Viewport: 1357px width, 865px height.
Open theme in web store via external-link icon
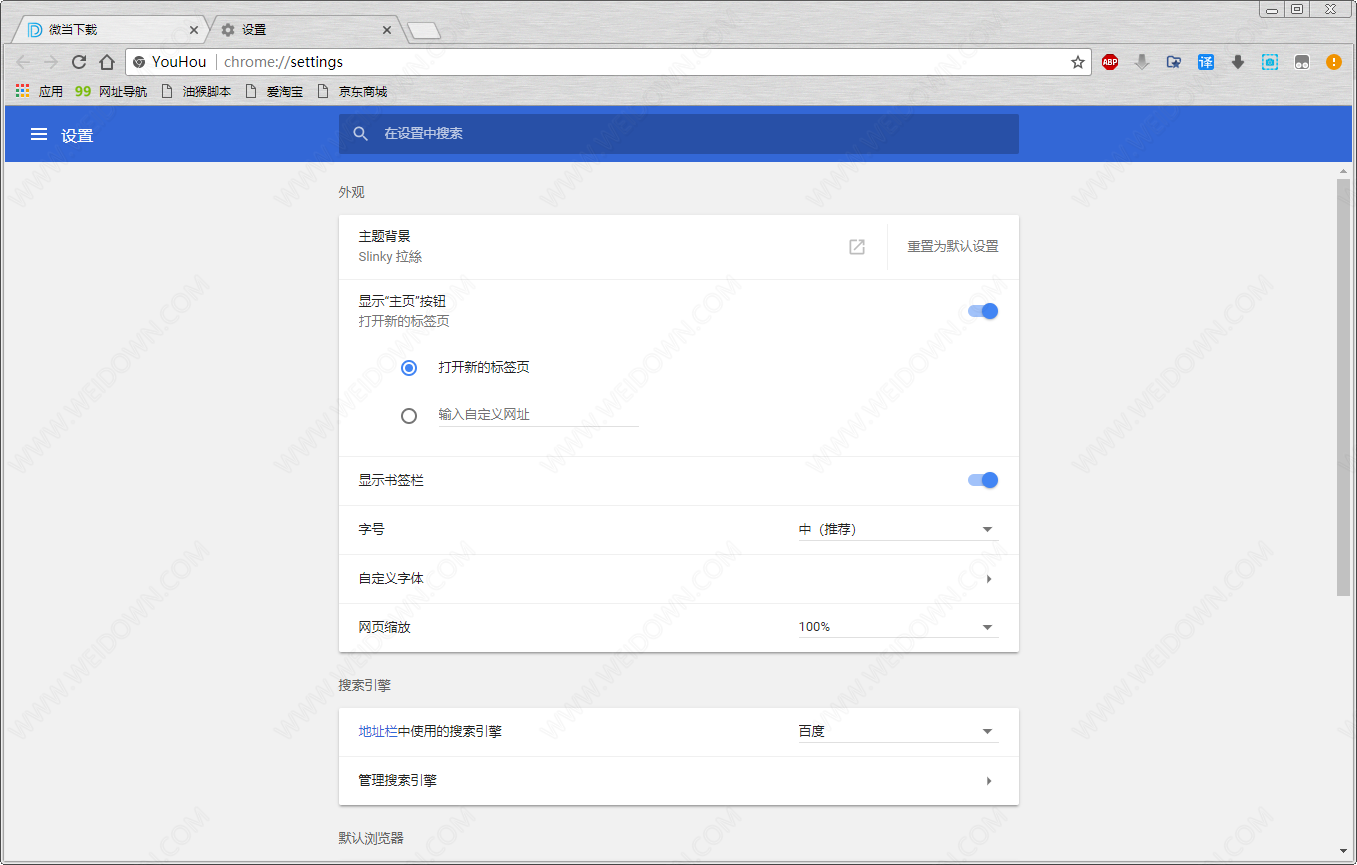(857, 247)
